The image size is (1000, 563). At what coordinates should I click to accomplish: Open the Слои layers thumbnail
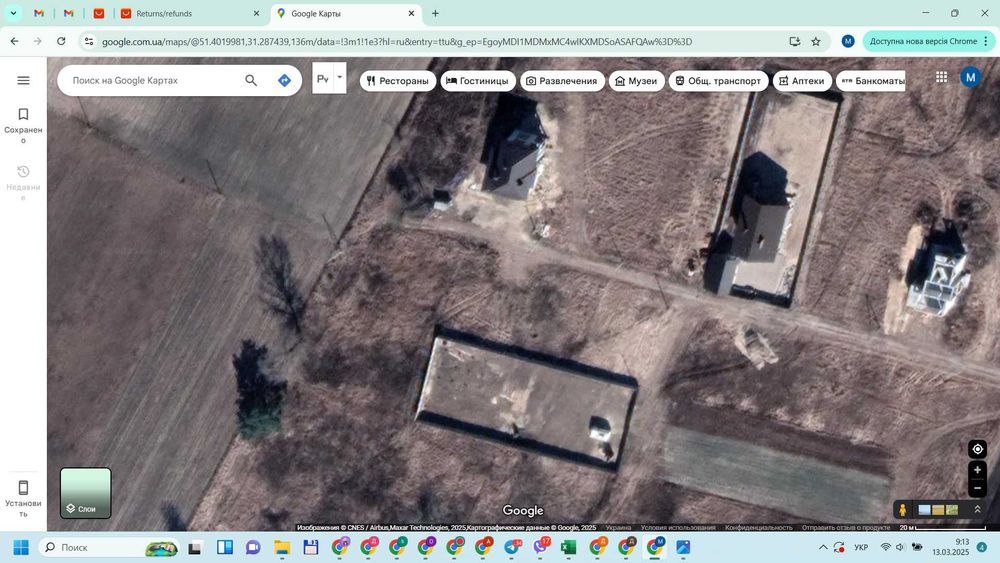point(85,493)
